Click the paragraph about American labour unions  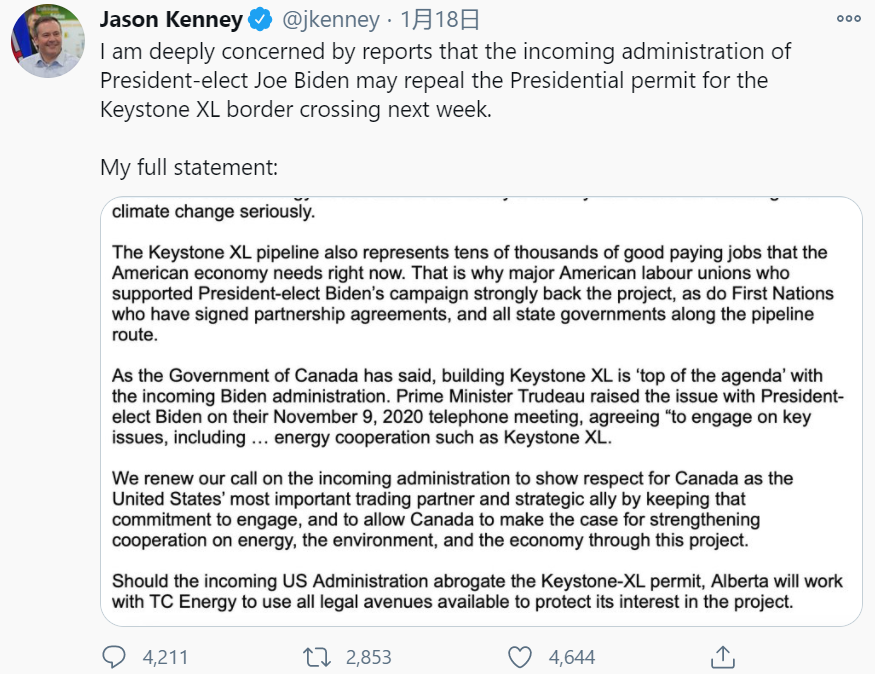tap(473, 293)
